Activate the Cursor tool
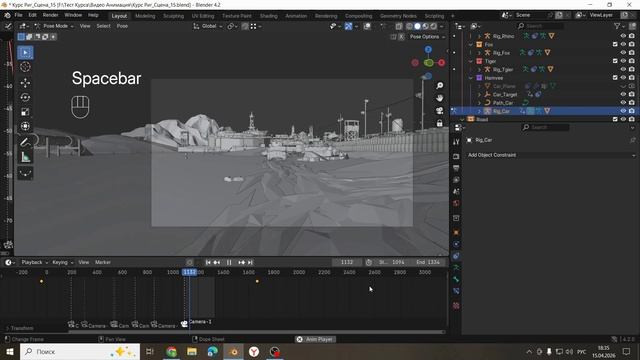 [25, 67]
